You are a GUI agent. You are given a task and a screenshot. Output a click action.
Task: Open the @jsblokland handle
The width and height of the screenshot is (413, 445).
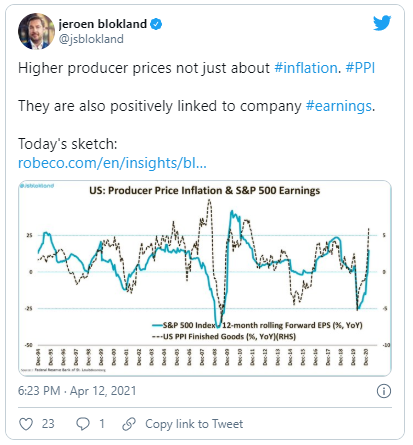[91, 39]
